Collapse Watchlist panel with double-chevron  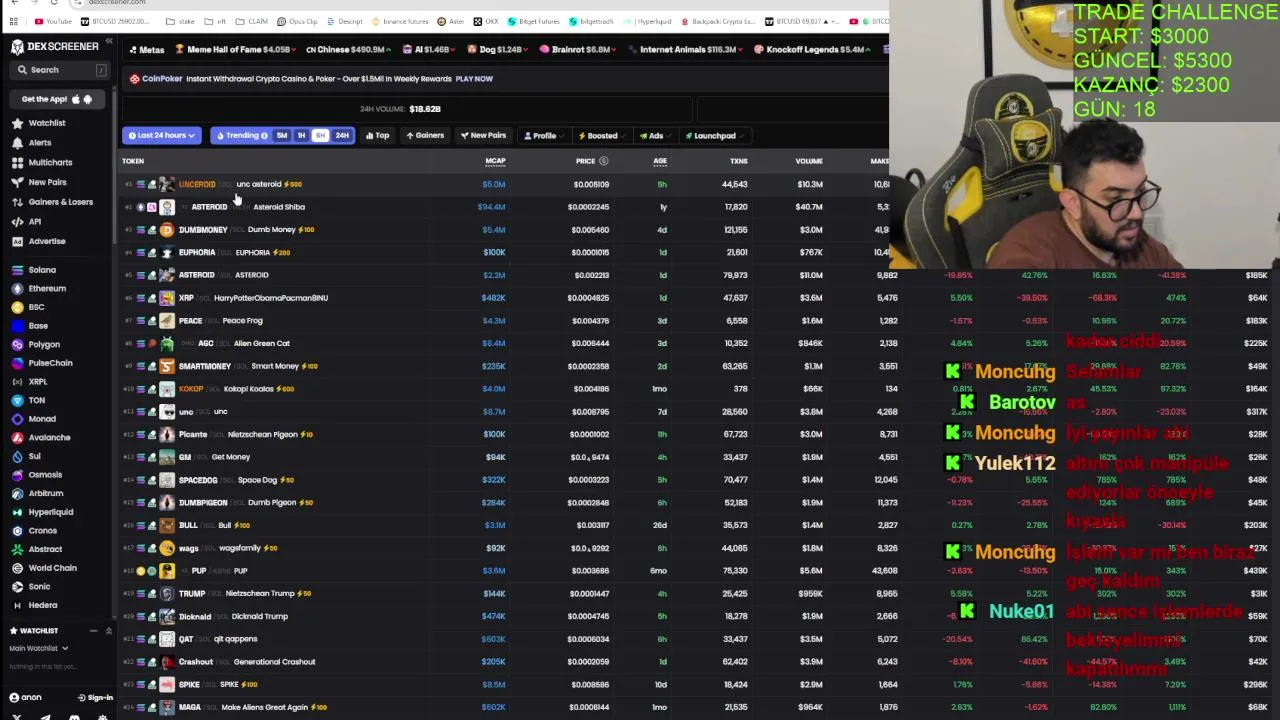[x=108, y=631]
